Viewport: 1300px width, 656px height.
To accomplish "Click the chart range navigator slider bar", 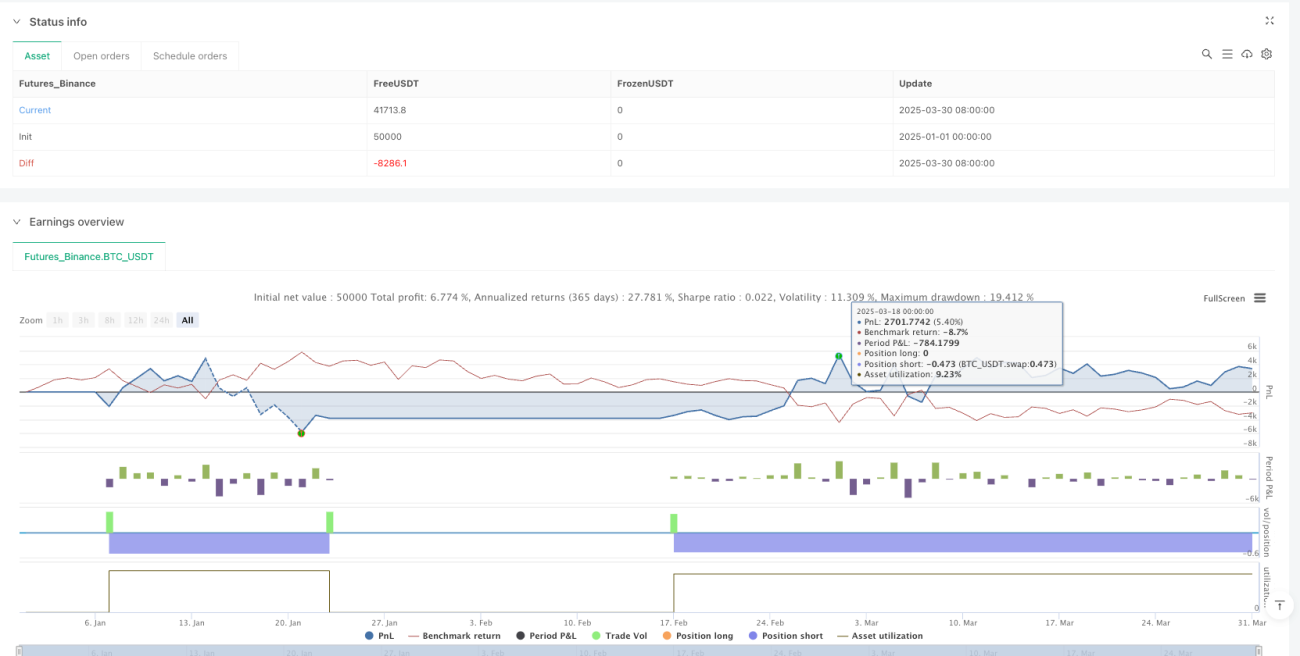I will click(640, 650).
